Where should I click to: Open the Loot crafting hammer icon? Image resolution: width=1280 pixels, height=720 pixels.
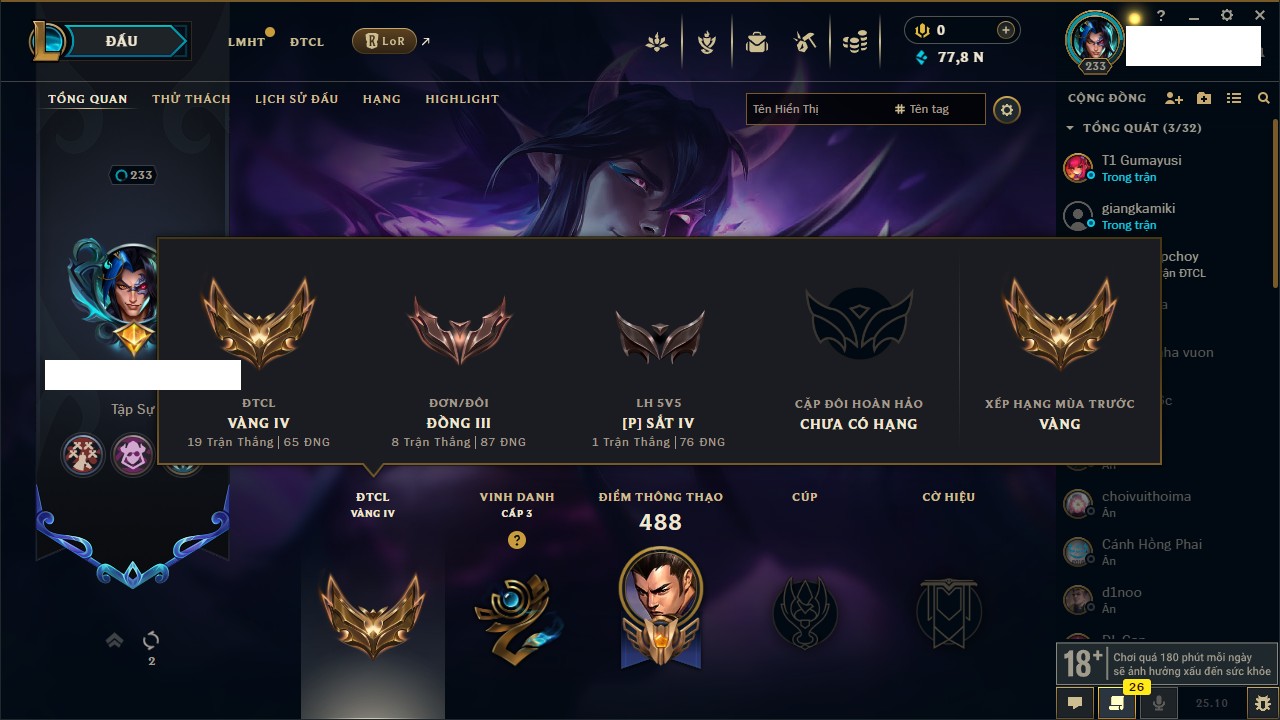[x=805, y=42]
